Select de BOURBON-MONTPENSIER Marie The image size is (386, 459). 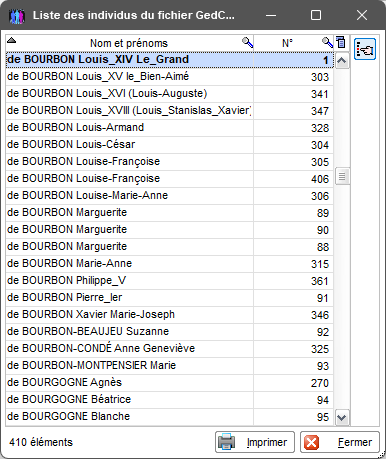pos(169,366)
